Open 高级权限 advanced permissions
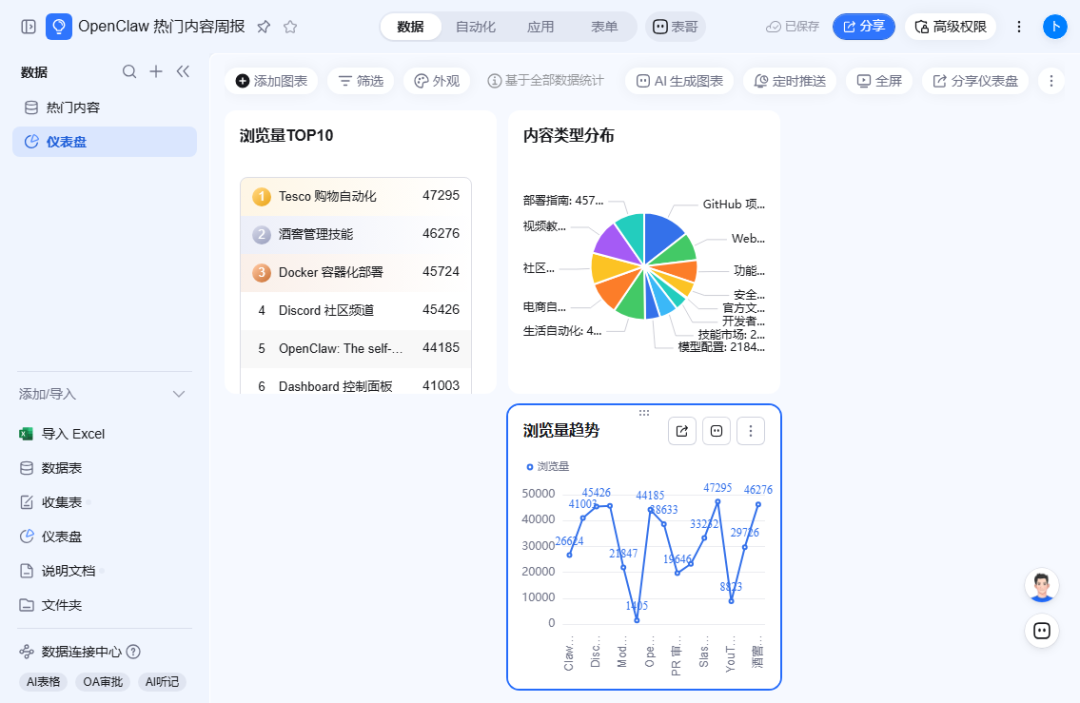This screenshot has height=703, width=1080. [x=950, y=27]
